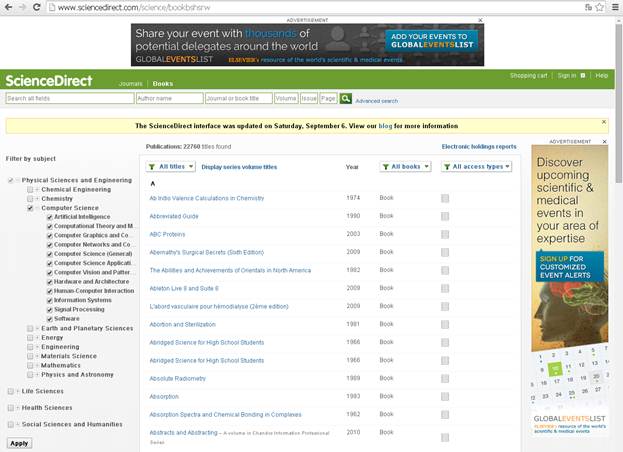
Task: Uncheck Information Systems checkbox
Action: (x=50, y=300)
